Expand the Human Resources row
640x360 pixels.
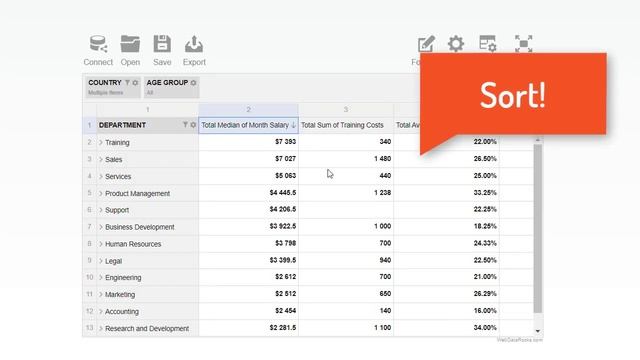pos(101,244)
